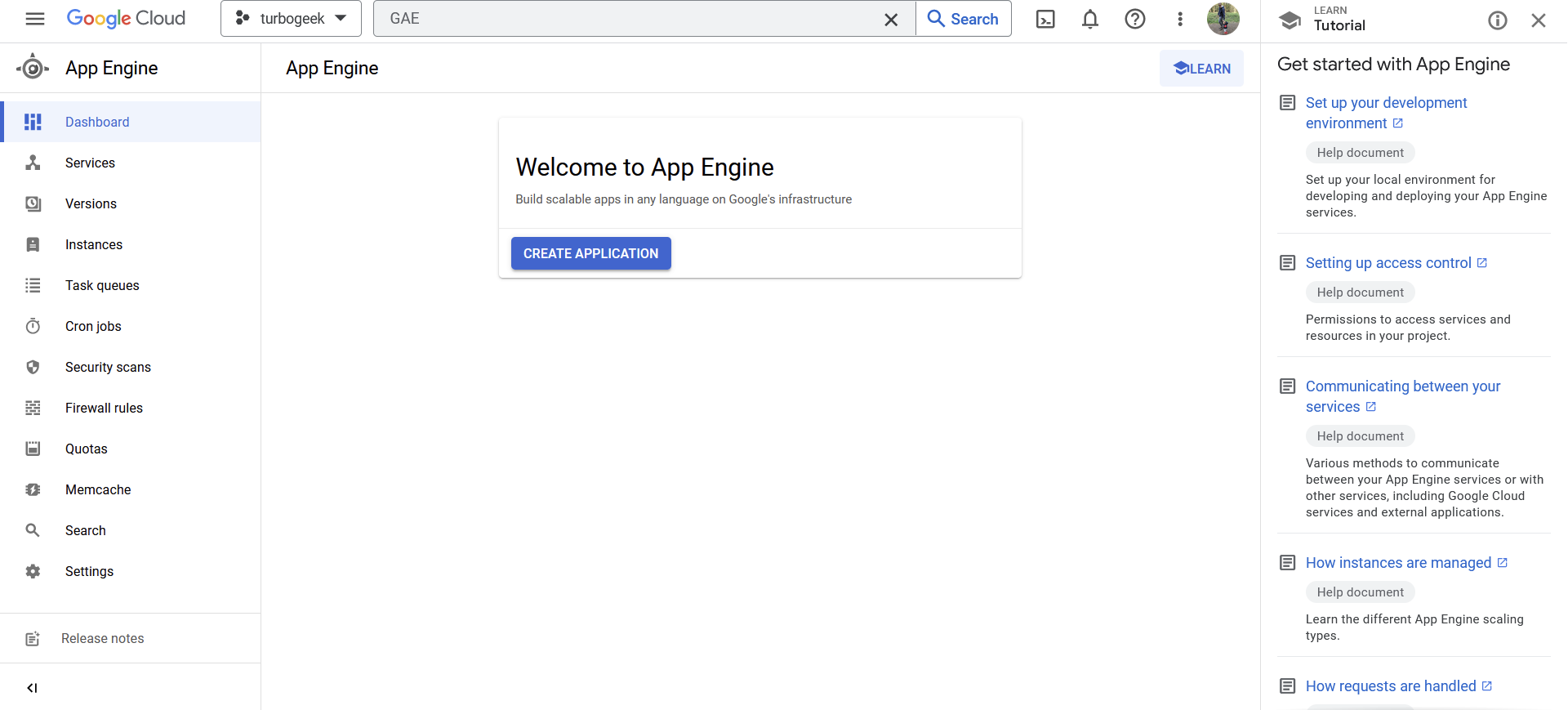Click the Memcache icon
1568x710 pixels.
point(33,489)
